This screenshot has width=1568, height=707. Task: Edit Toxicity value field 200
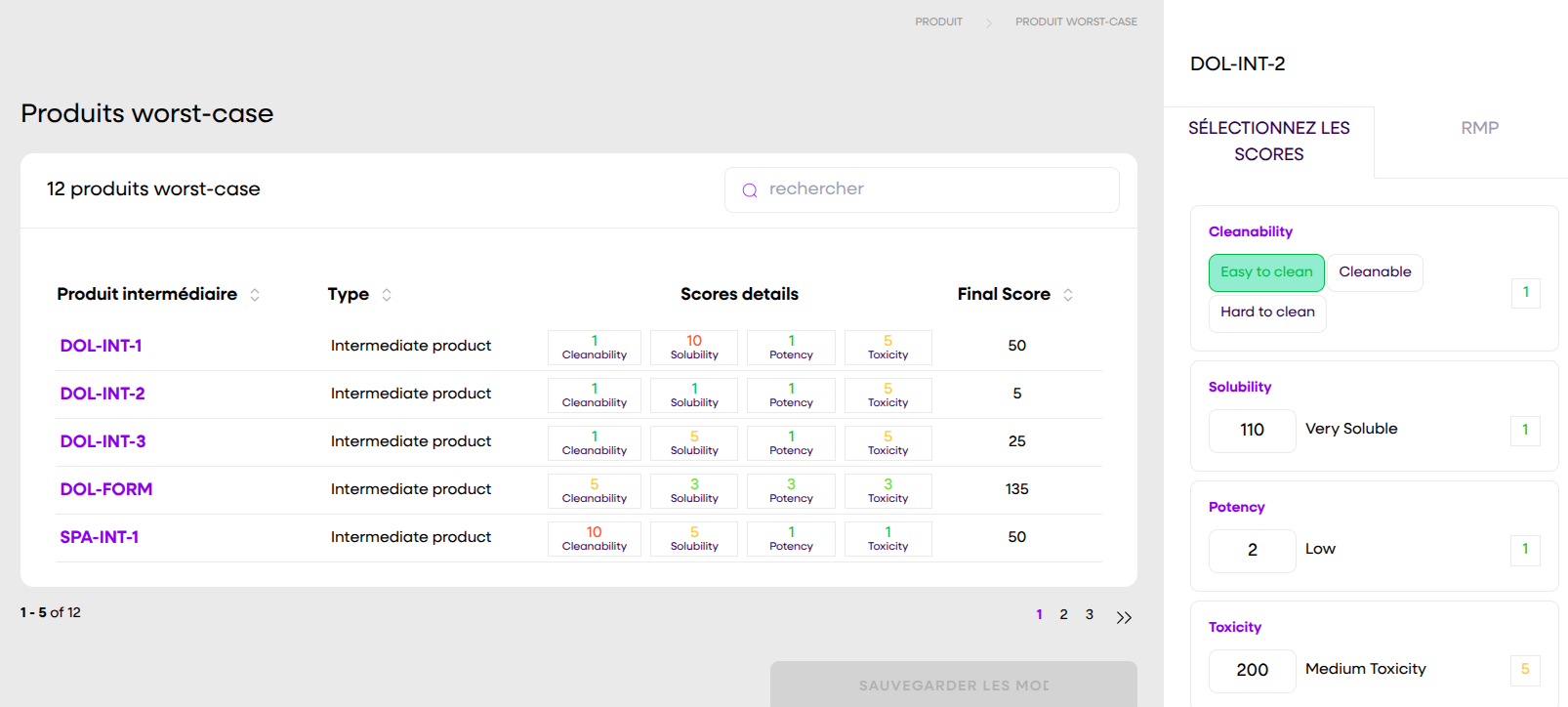click(1252, 671)
